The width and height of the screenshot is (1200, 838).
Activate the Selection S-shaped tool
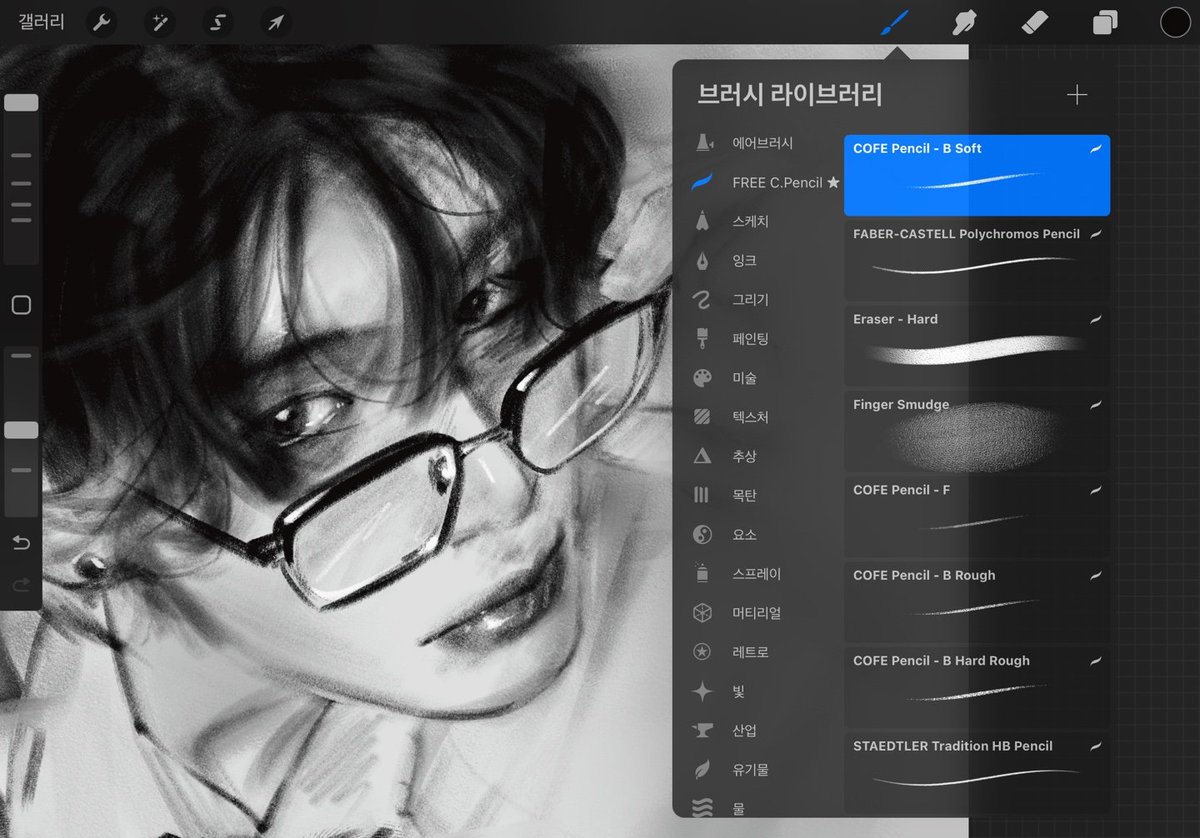pos(217,22)
